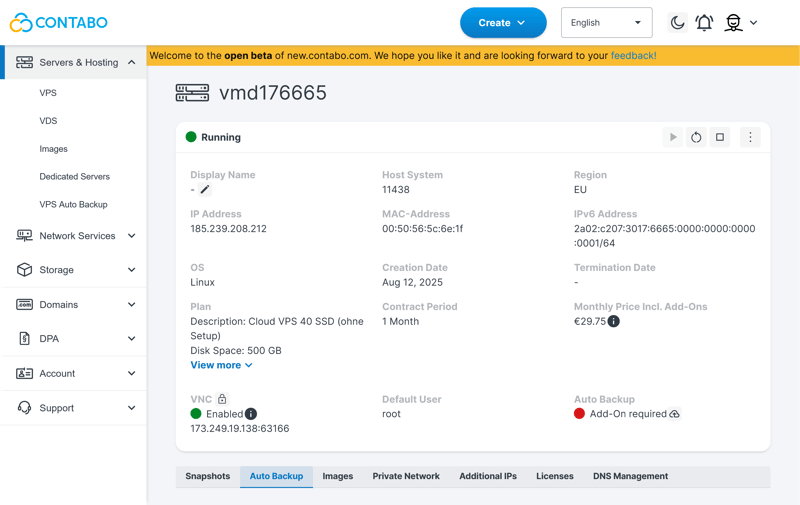Click the restart server icon
Viewport: 800px width, 505px height.
(696, 137)
